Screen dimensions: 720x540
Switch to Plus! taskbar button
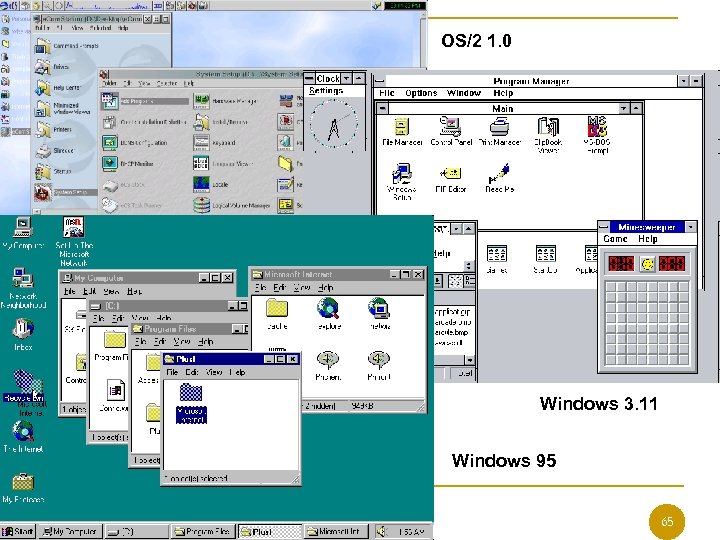(x=270, y=532)
